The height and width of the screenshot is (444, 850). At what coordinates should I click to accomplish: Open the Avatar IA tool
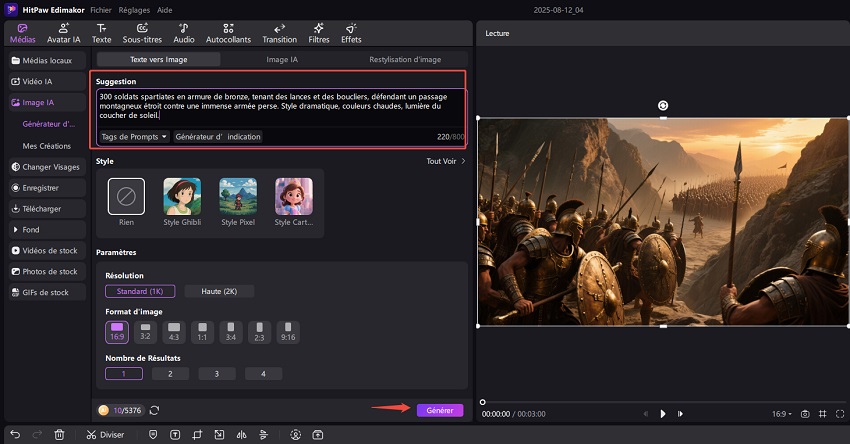point(63,33)
